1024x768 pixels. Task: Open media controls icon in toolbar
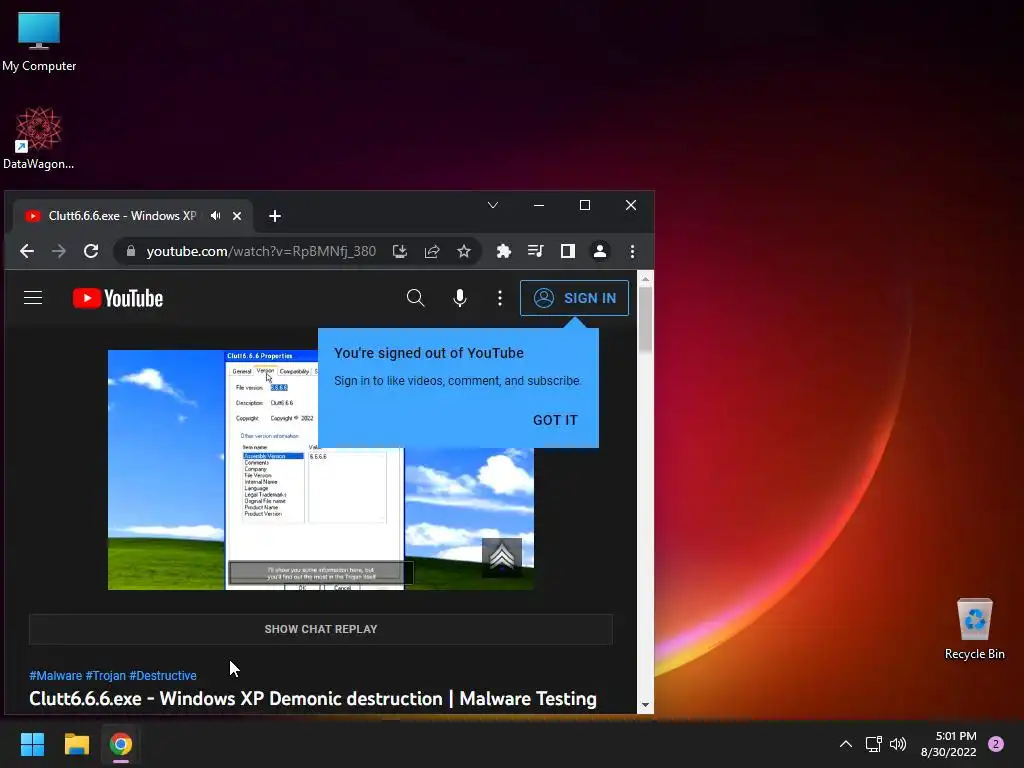(536, 251)
